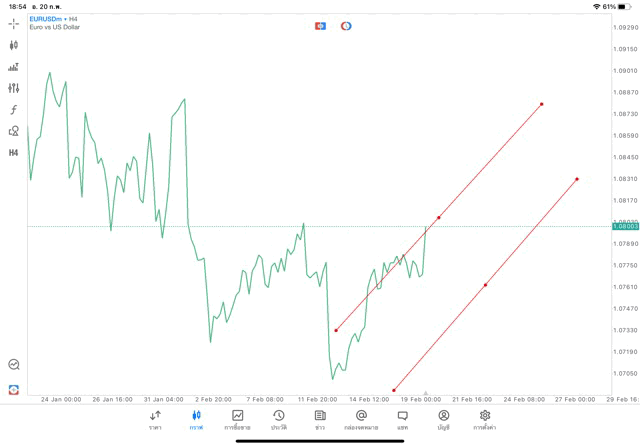Open the H4 timeframe selector
Viewport: 640px width, 447px height.
[x=14, y=153]
